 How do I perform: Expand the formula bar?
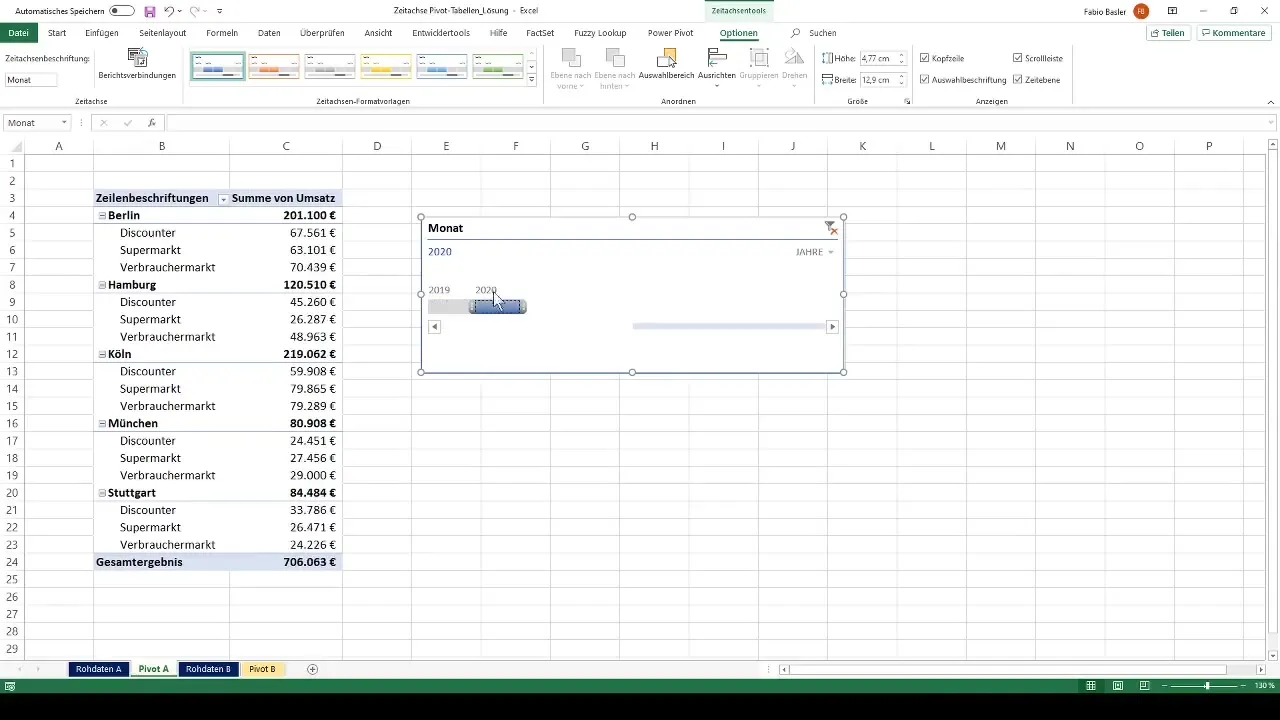click(1271, 123)
